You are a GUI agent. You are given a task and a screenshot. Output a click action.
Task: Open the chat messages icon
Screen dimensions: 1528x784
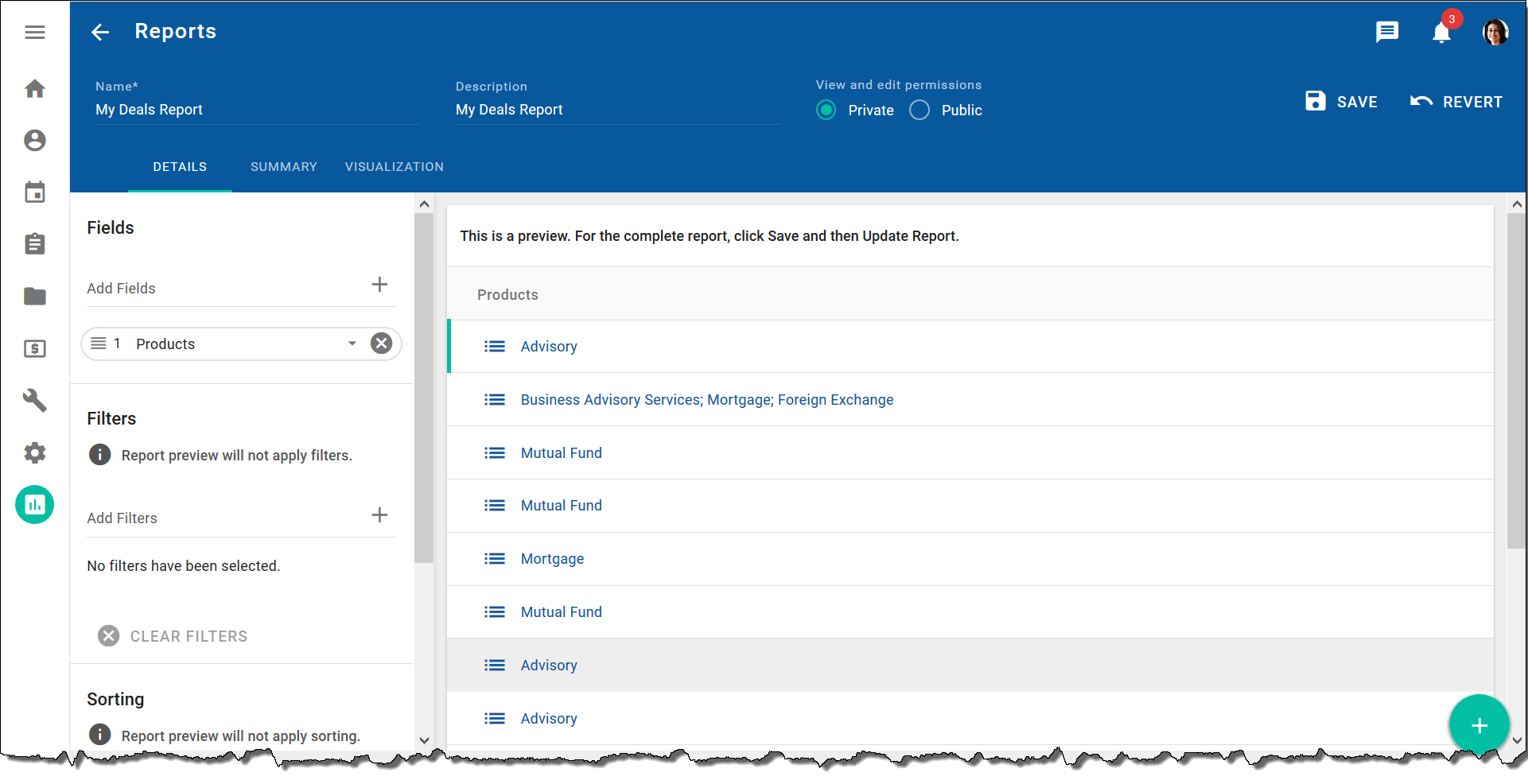click(x=1387, y=32)
